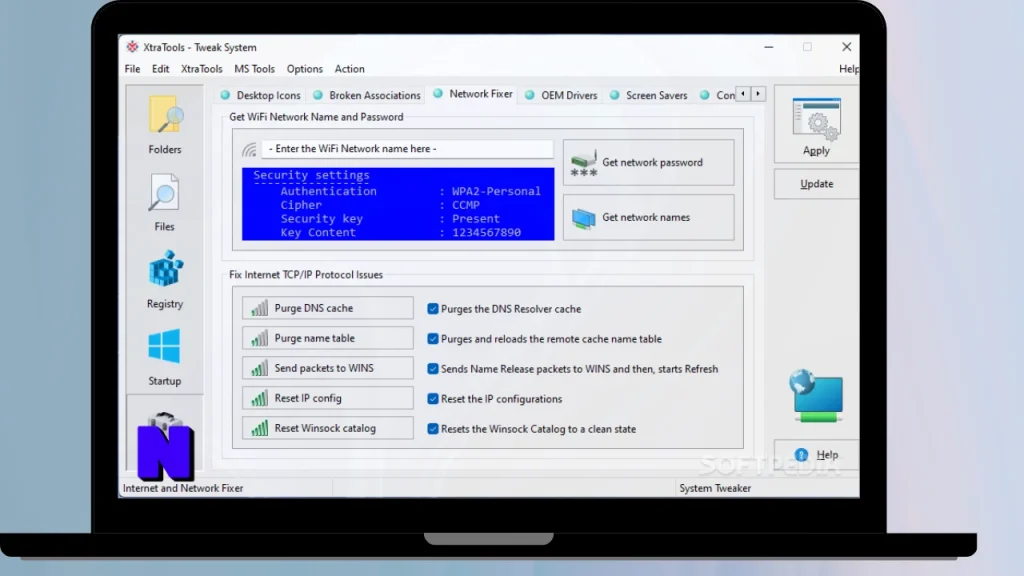Click the Cipher CCMP line
Screen dimensions: 1024x576
tap(379, 205)
